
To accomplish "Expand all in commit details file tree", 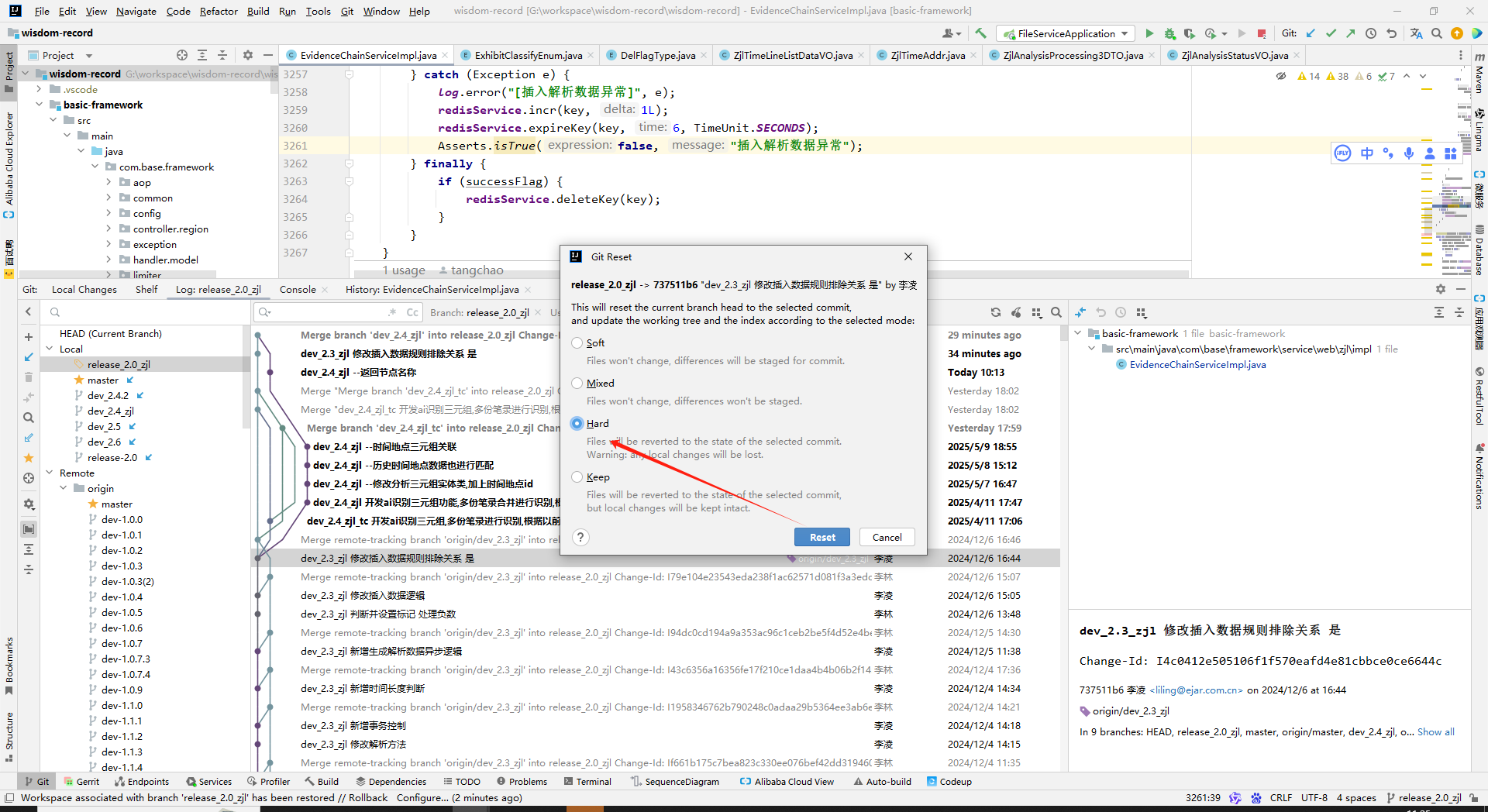I will pyautogui.click(x=1439, y=312).
